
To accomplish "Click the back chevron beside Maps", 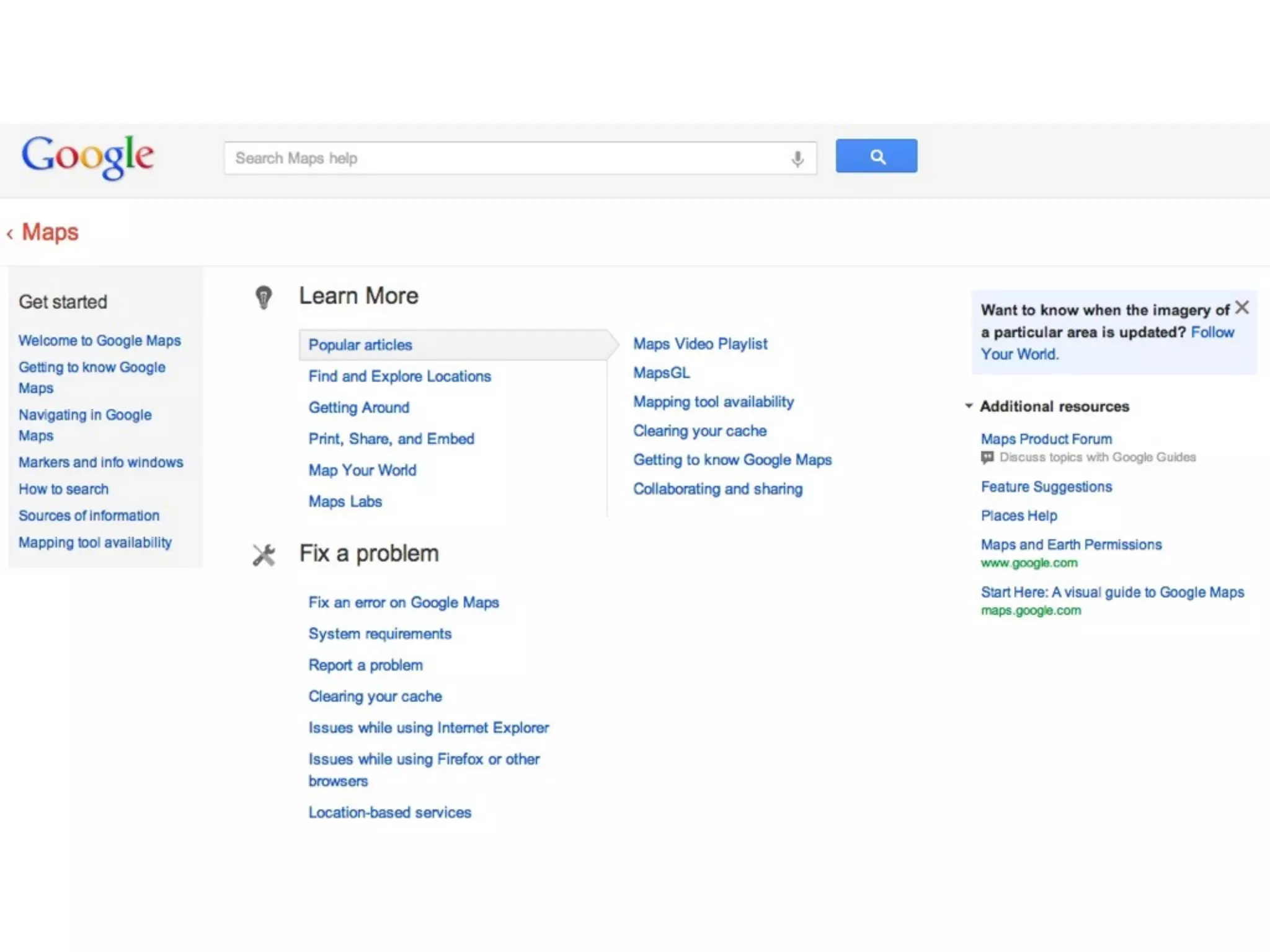I will pos(10,234).
